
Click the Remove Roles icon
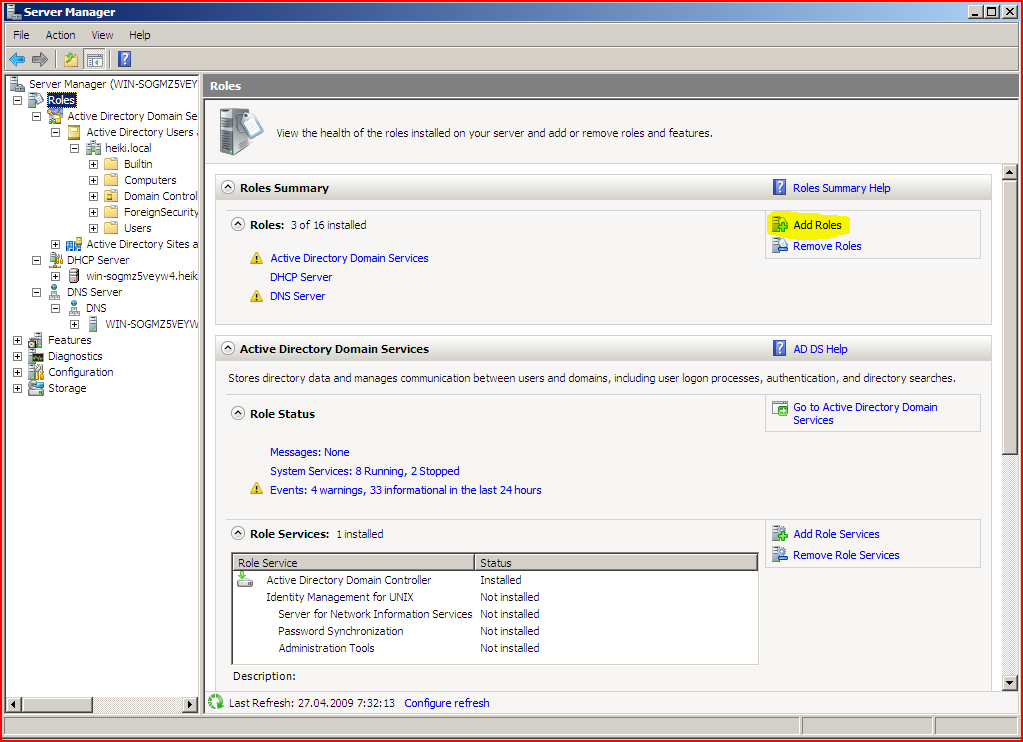tap(780, 245)
